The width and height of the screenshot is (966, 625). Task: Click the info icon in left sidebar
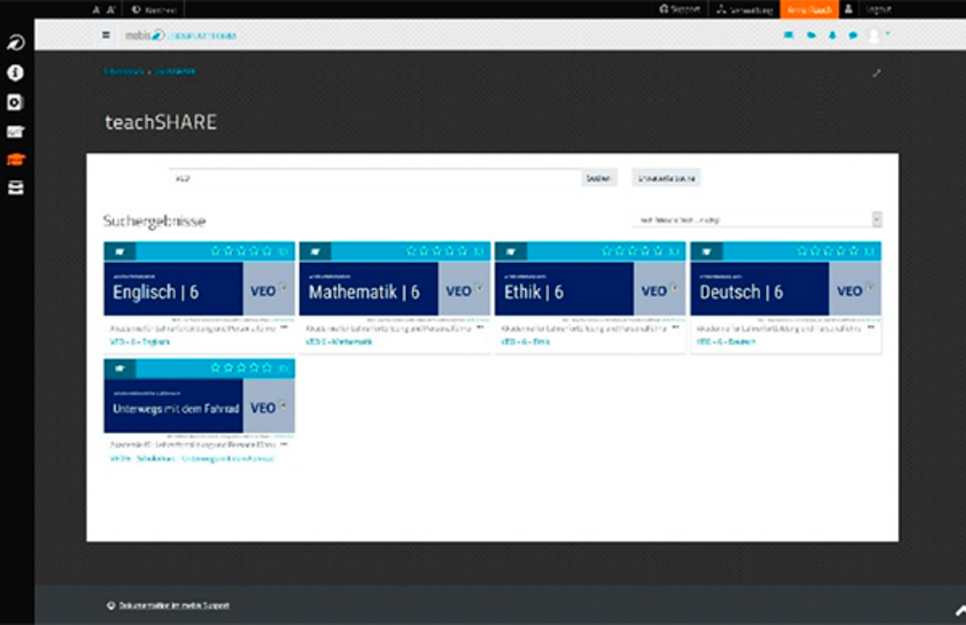click(x=15, y=73)
